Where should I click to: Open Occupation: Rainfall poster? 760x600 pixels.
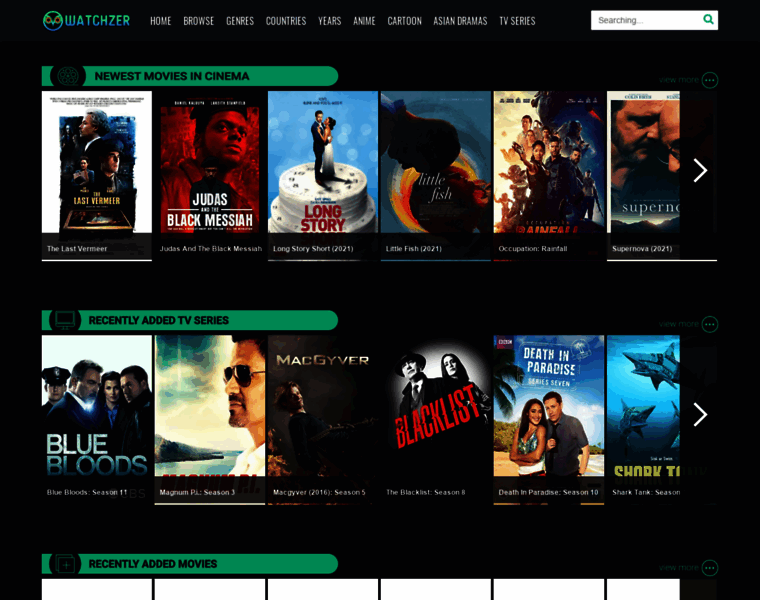click(x=549, y=175)
